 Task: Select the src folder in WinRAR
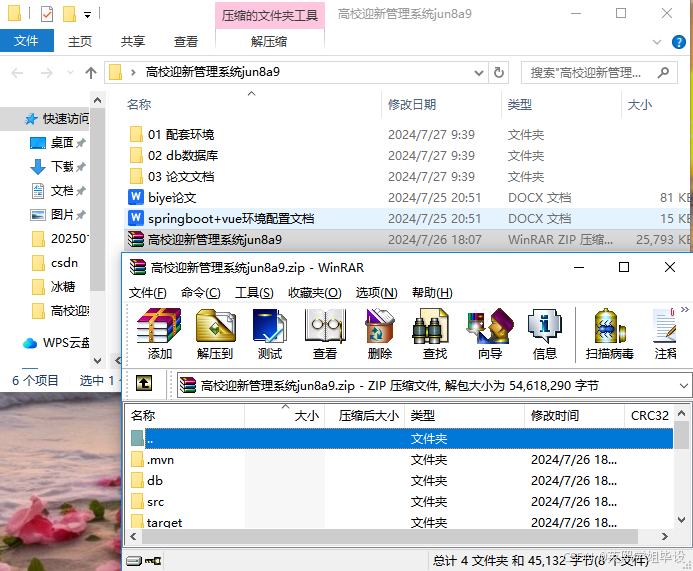pyautogui.click(x=402, y=502)
